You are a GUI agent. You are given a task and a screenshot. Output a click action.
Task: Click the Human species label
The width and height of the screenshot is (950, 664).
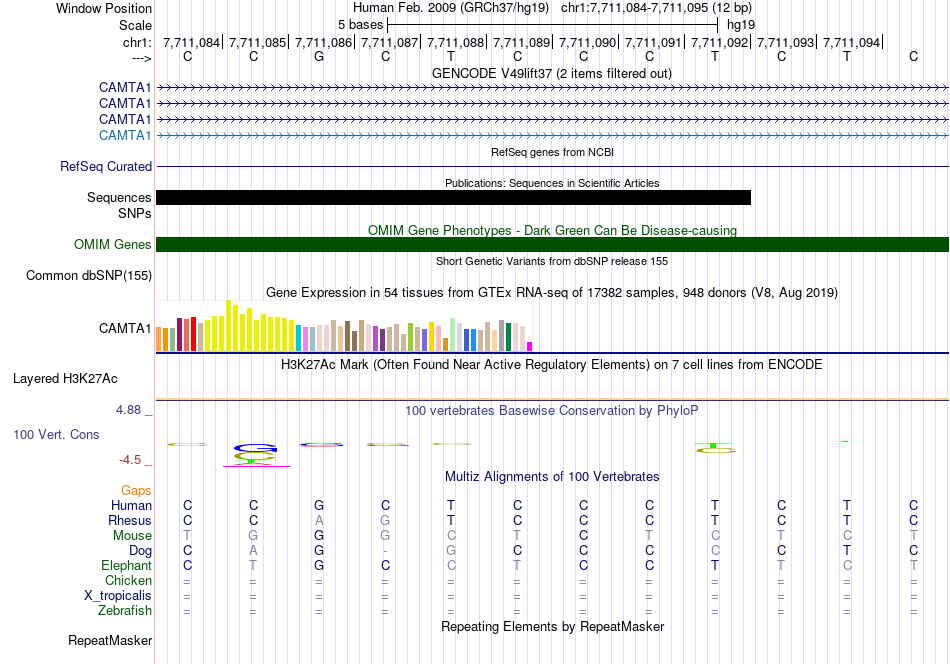click(x=131, y=505)
